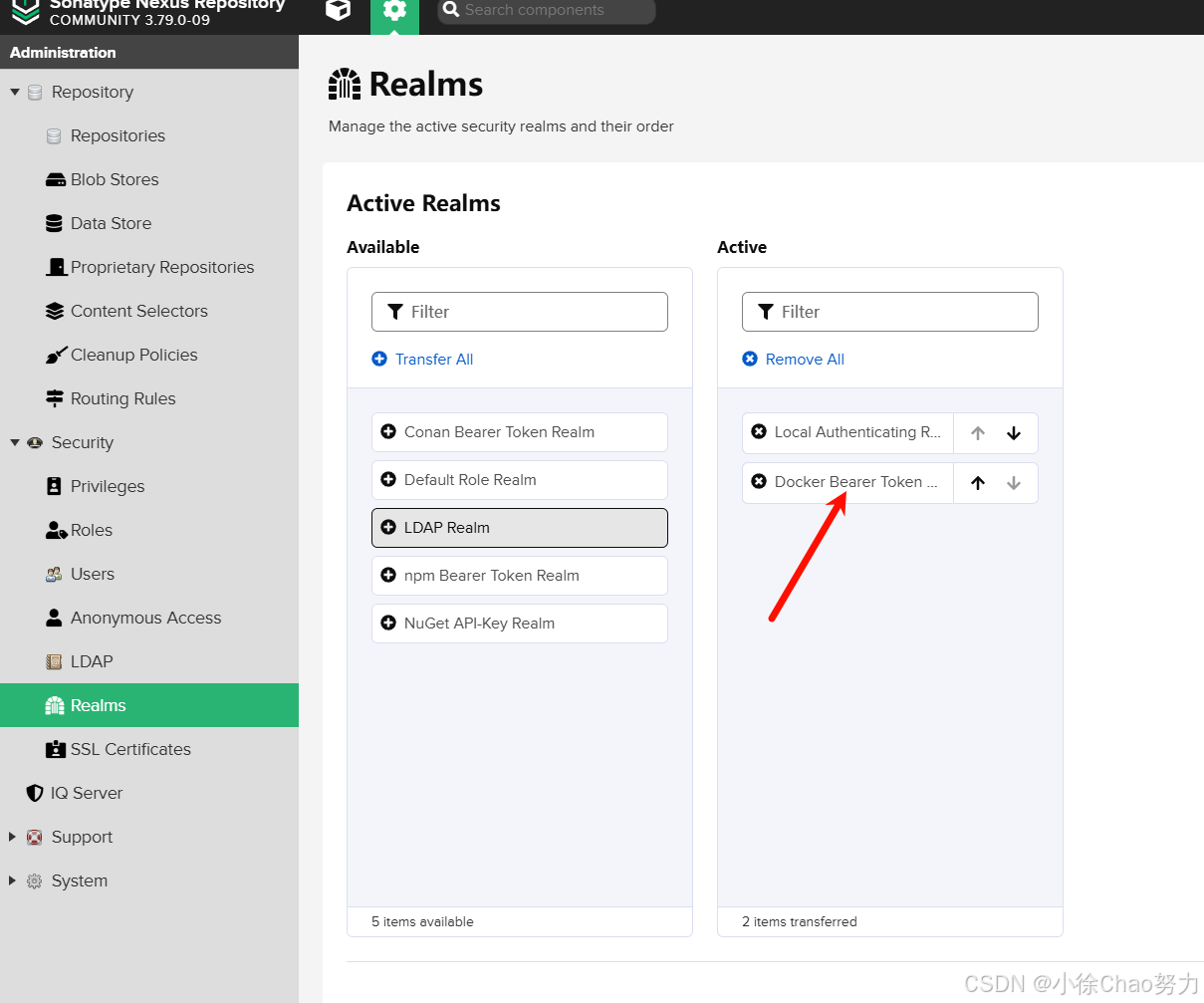The image size is (1204, 1003).
Task: Collapse the Security tree section
Action: (15, 442)
